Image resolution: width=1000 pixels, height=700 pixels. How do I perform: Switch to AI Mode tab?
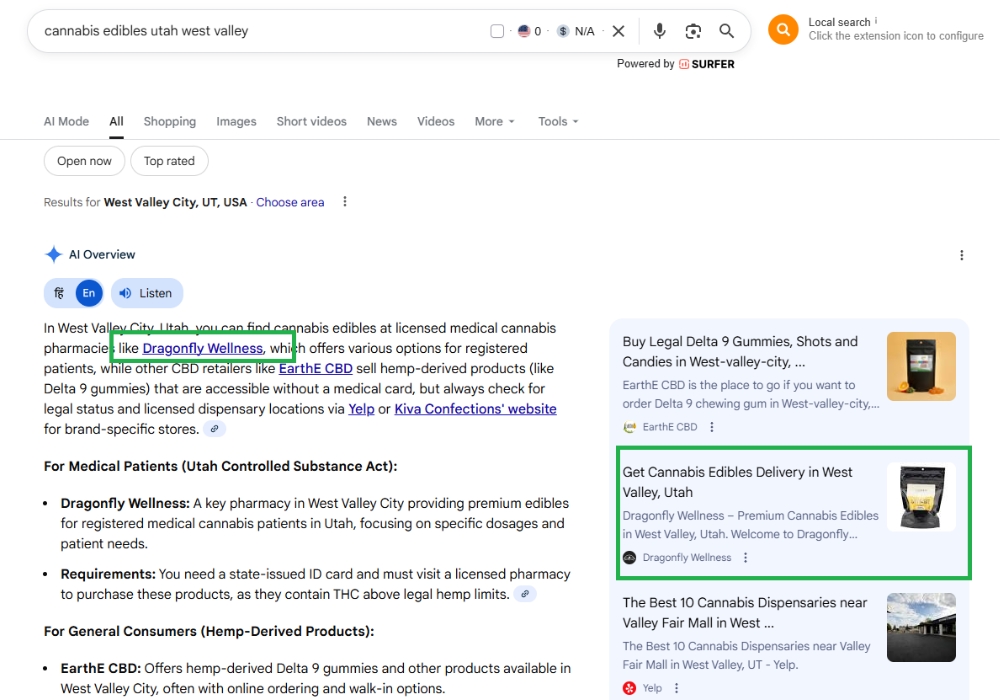tap(66, 121)
